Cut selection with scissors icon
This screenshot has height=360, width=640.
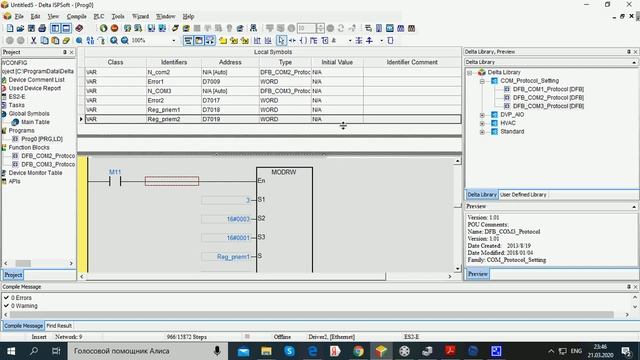pos(33,40)
